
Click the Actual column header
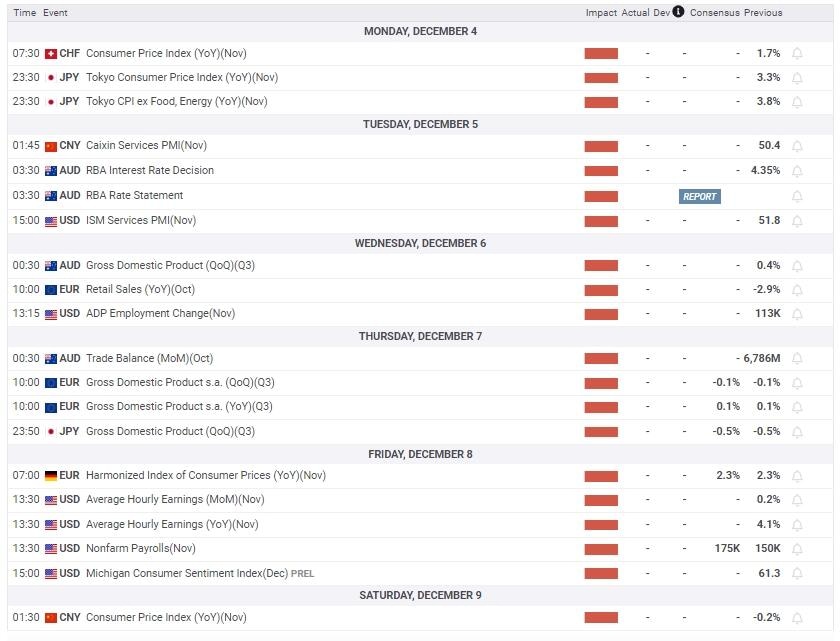click(x=635, y=12)
